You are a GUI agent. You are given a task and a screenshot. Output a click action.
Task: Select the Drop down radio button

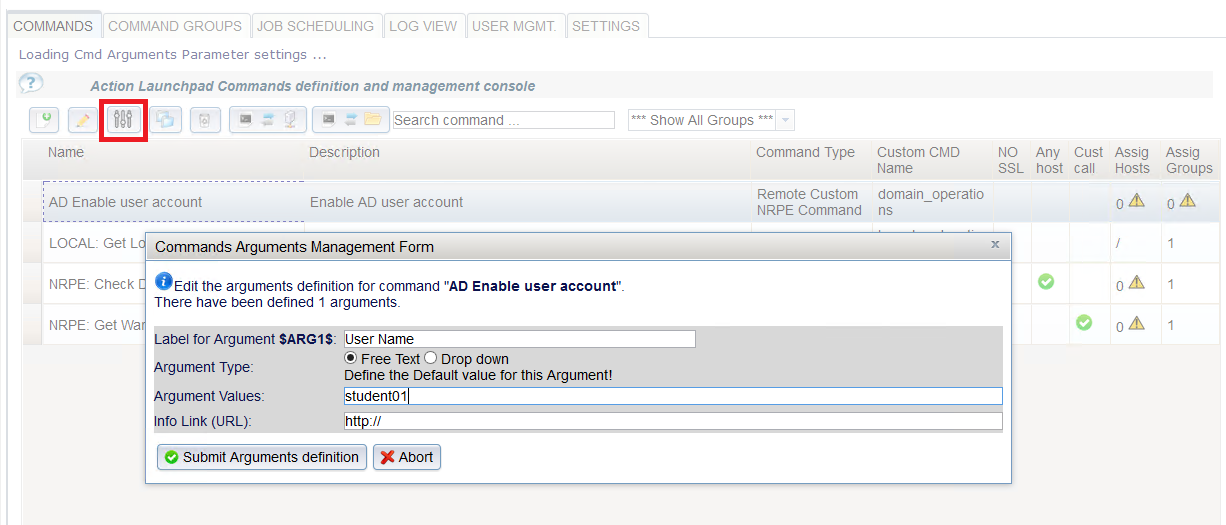431,358
